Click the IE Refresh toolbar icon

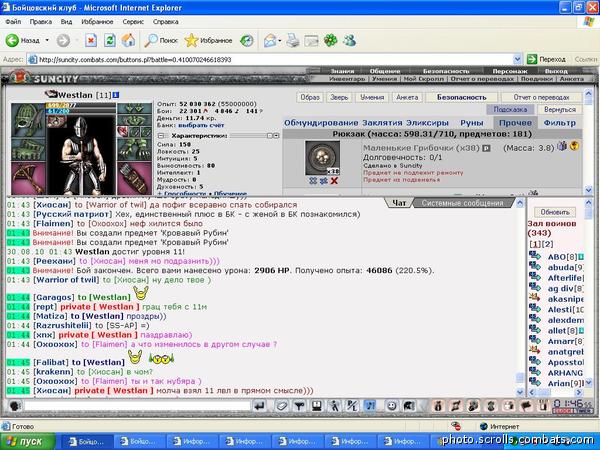tap(110, 40)
